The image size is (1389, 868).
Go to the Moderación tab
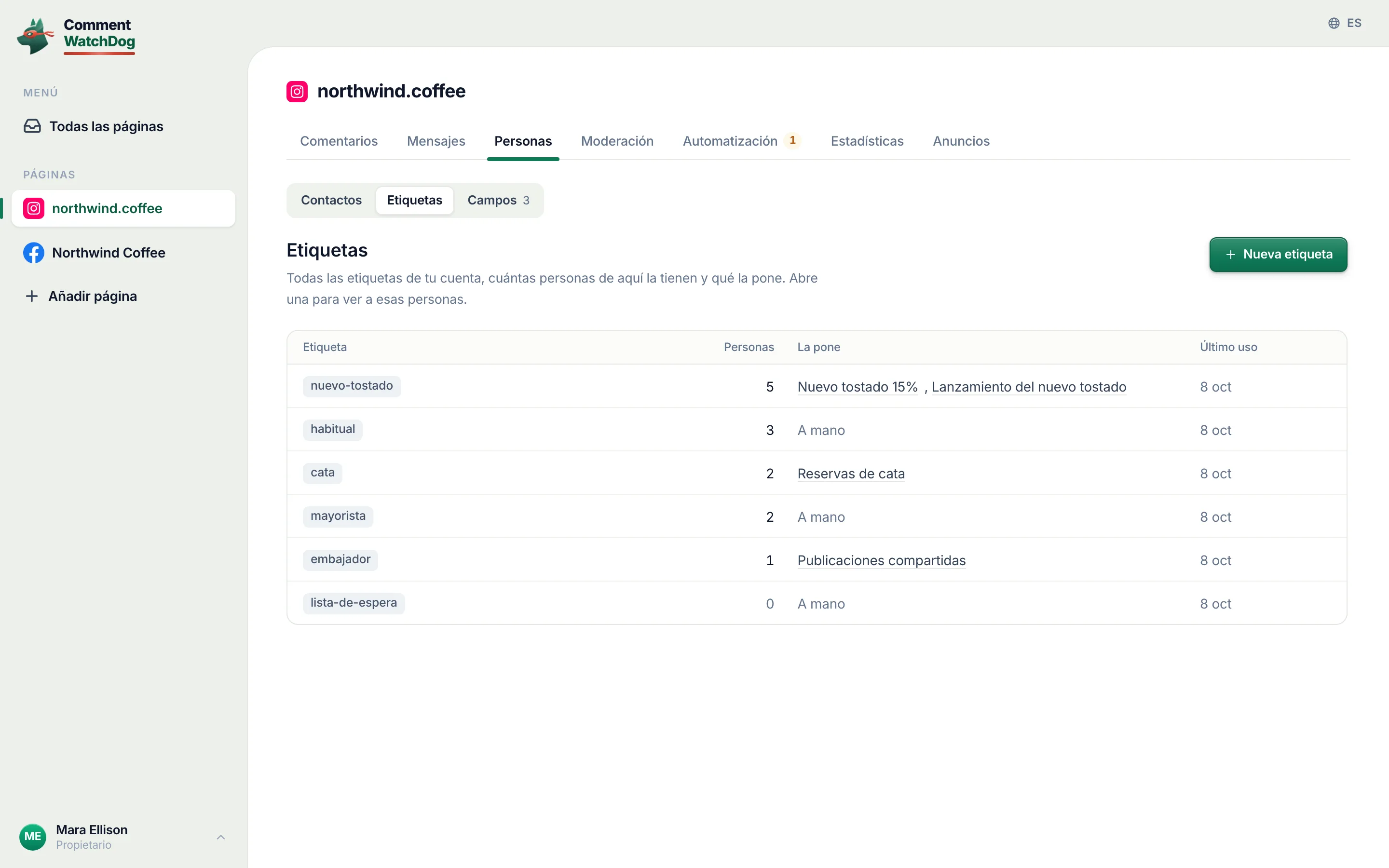(617, 141)
